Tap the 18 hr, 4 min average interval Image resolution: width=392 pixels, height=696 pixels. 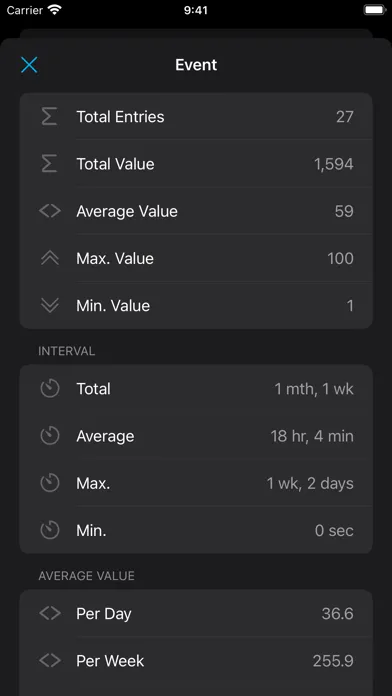[312, 436]
